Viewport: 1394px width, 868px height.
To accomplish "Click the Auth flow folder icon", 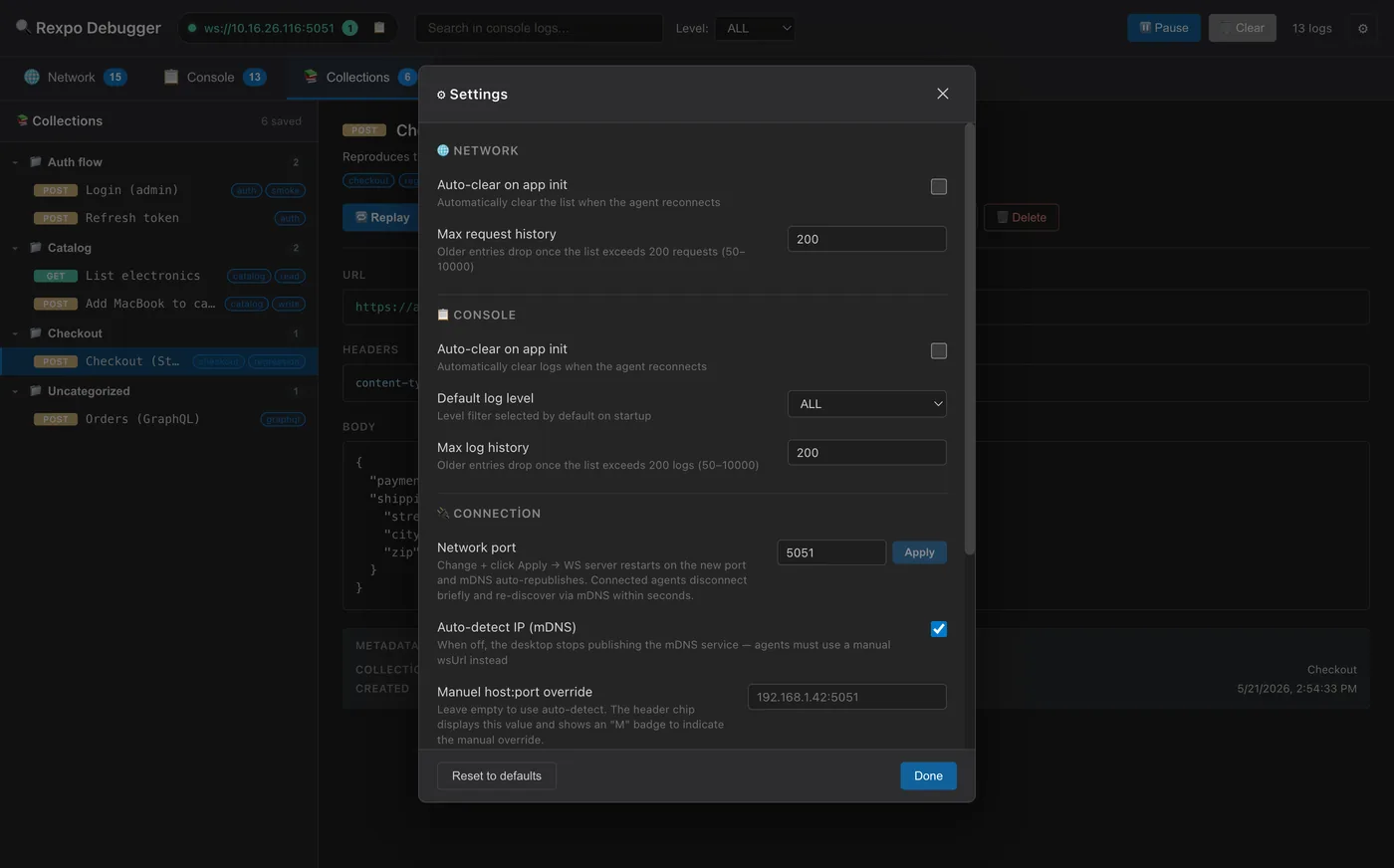I will click(36, 162).
